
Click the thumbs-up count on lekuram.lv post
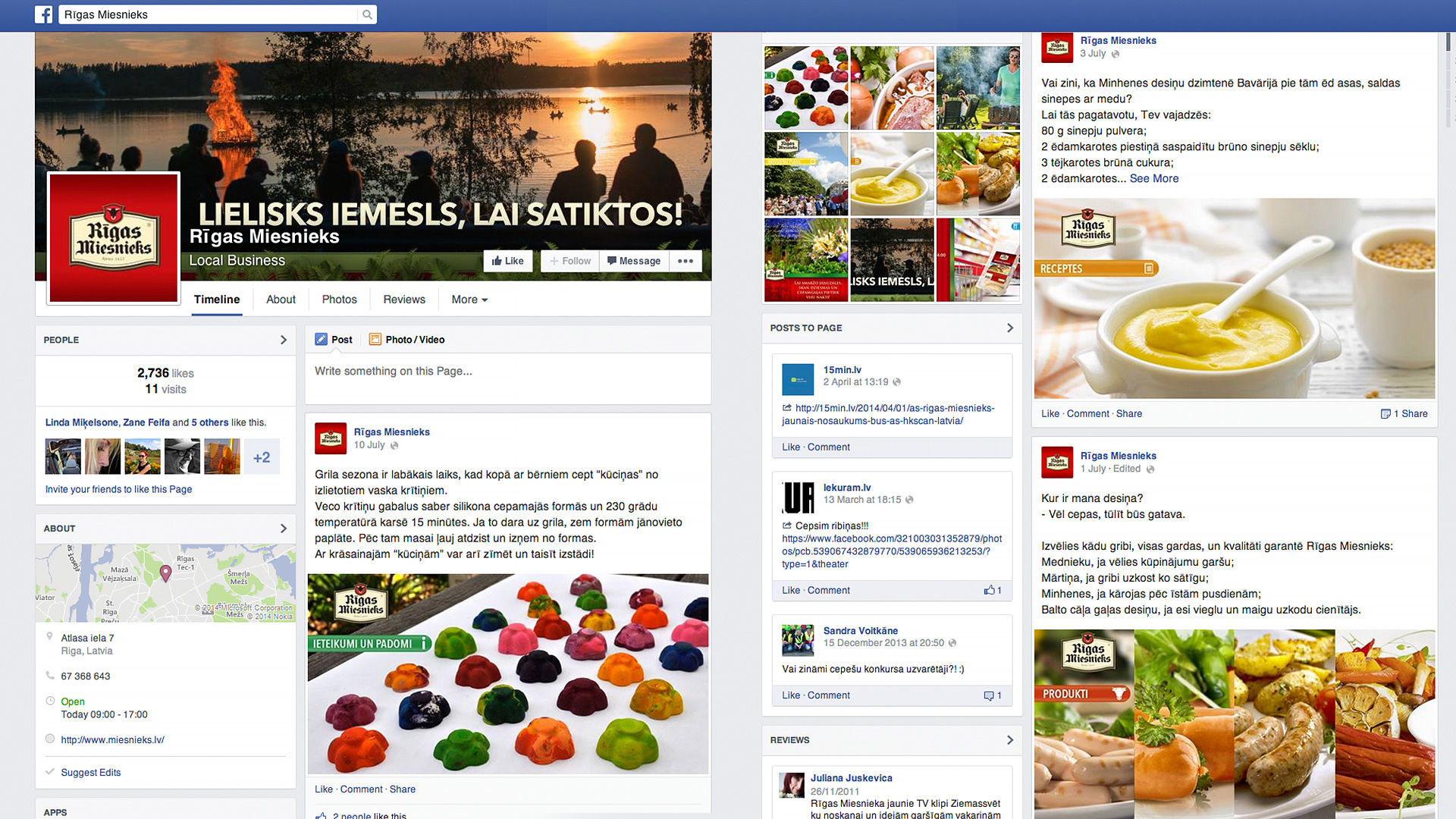(993, 590)
